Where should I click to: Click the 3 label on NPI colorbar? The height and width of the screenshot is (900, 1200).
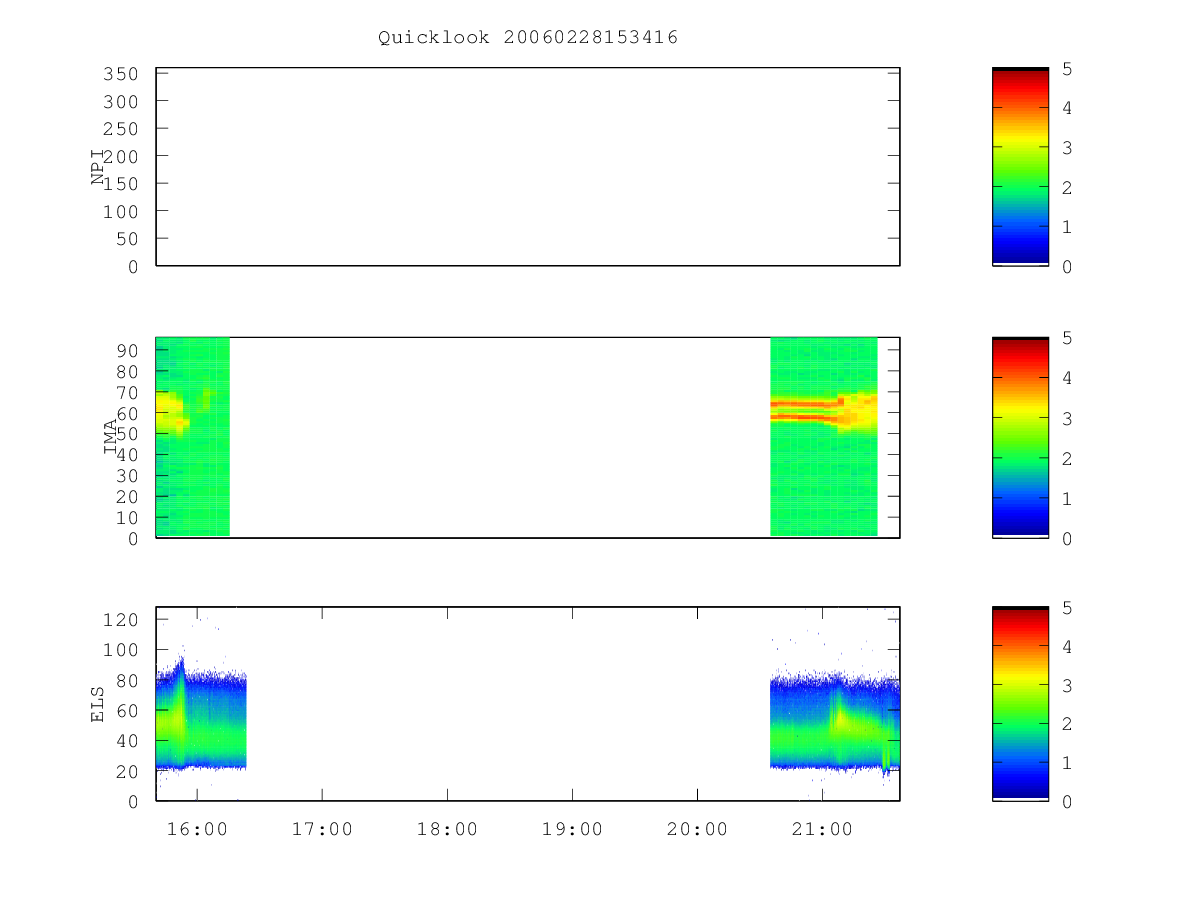pos(1067,148)
